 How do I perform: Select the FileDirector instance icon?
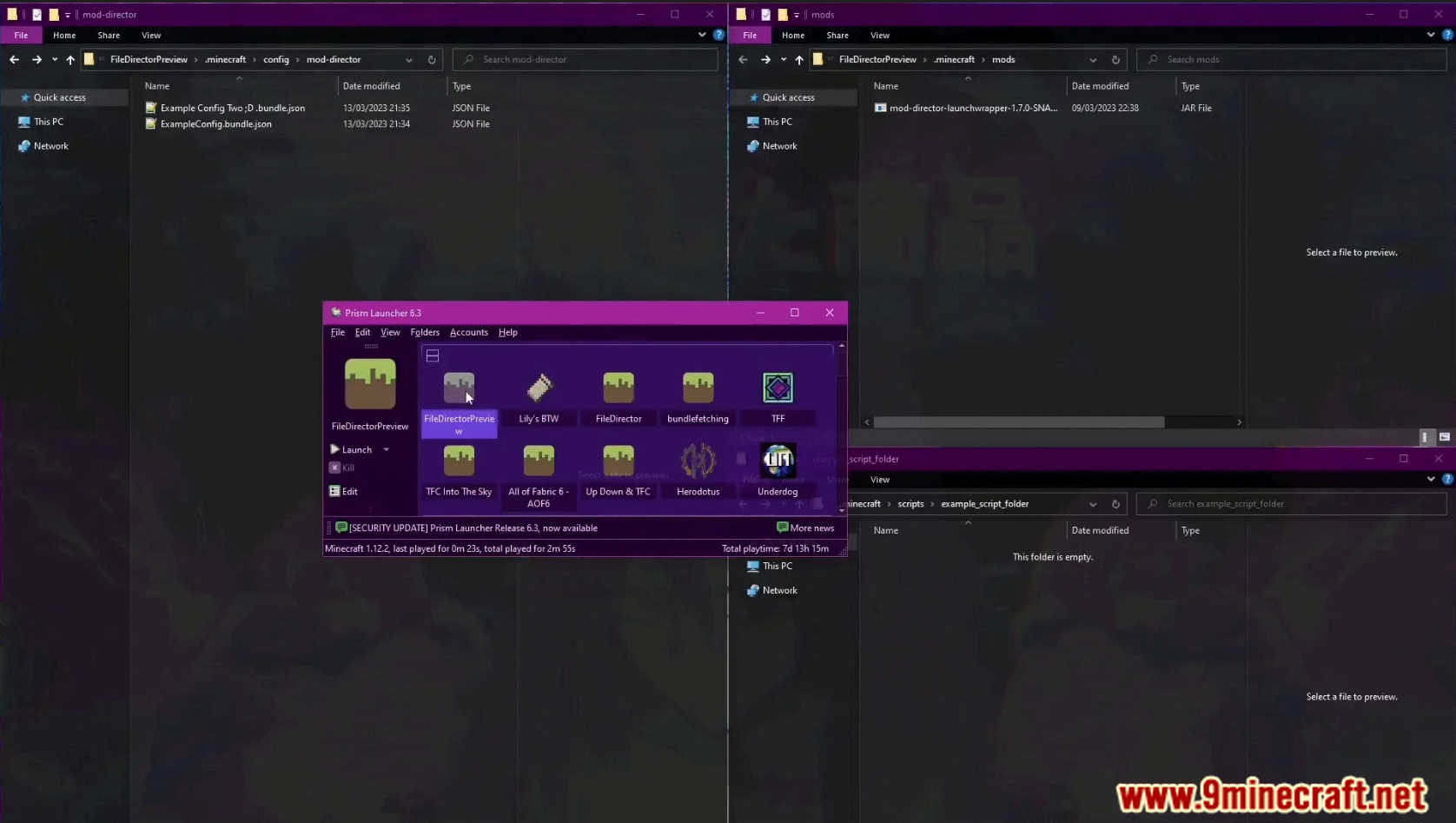point(619,388)
